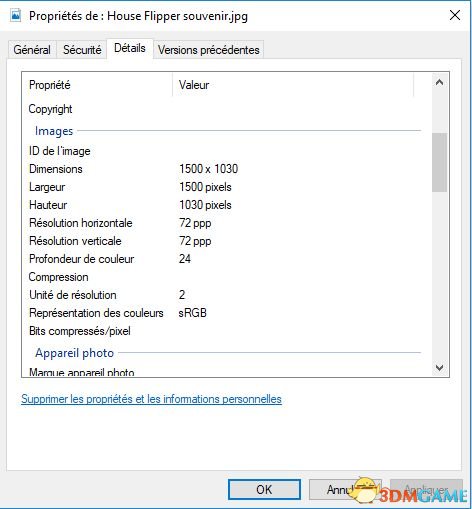Viewport: 472px width, 509px height.
Task: Open Supprimer les propriétés et les informations personnelles link
Action: tap(151, 399)
